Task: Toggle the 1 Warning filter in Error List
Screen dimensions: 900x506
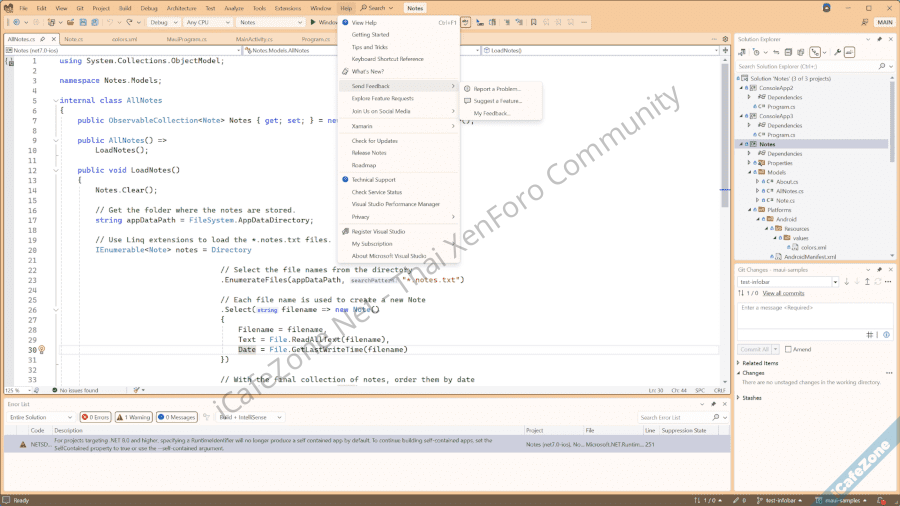Action: (134, 417)
